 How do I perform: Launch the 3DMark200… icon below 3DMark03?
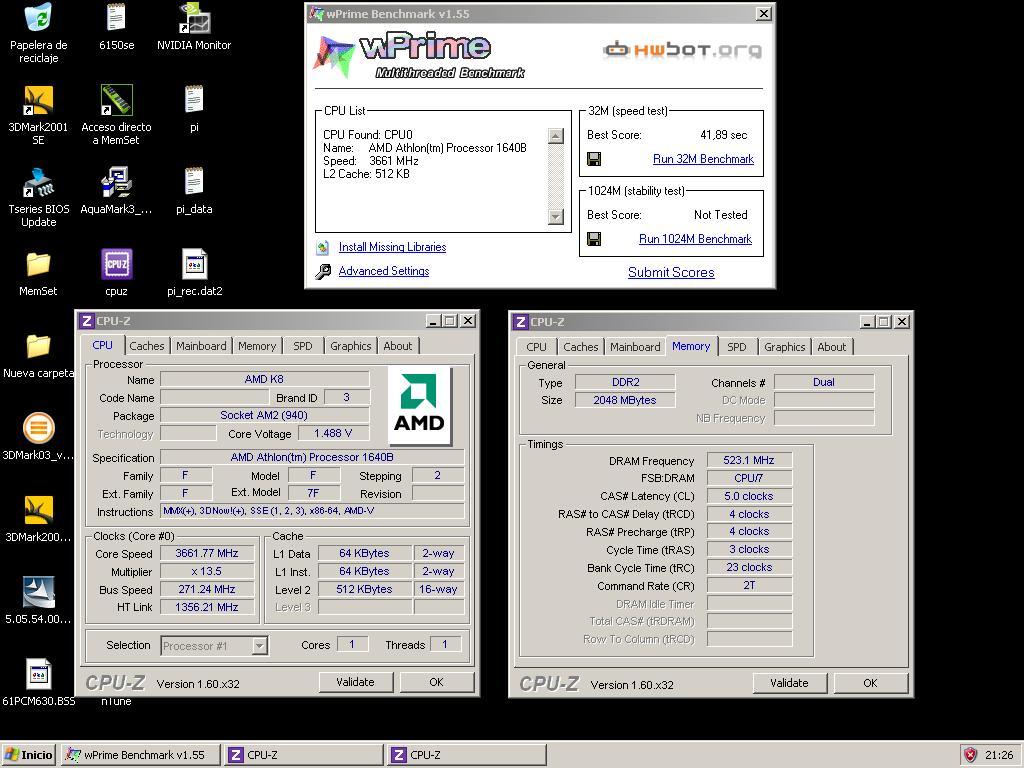pyautogui.click(x=39, y=511)
